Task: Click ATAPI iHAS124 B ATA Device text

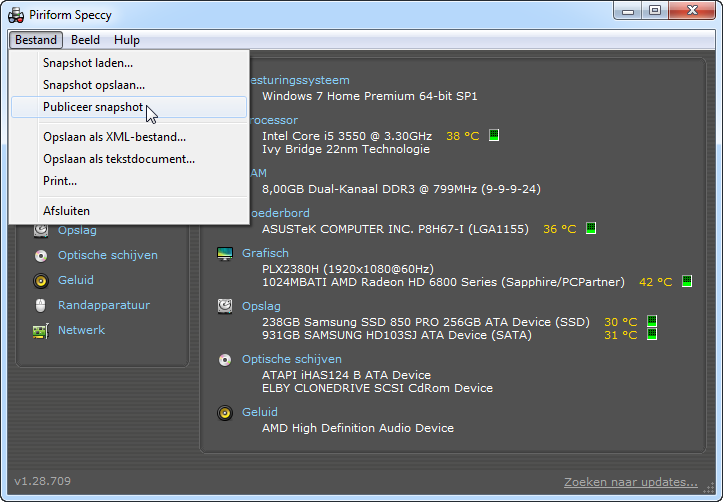Action: click(346, 375)
